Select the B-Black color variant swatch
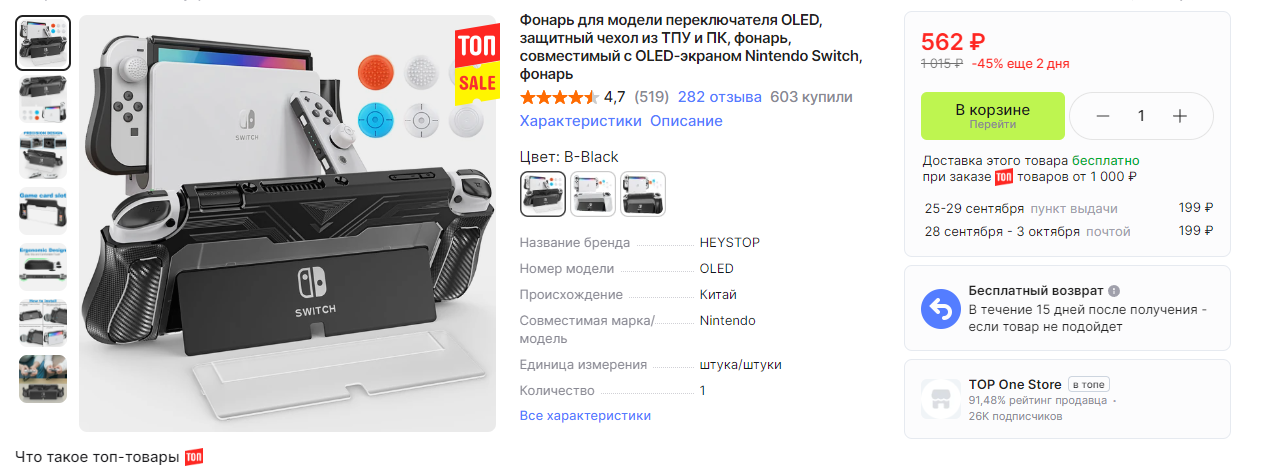 [543, 194]
